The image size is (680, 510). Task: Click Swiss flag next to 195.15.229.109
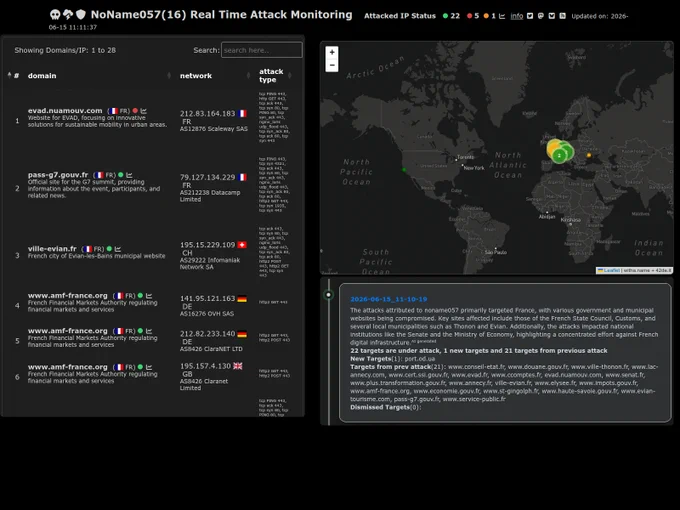pos(242,245)
